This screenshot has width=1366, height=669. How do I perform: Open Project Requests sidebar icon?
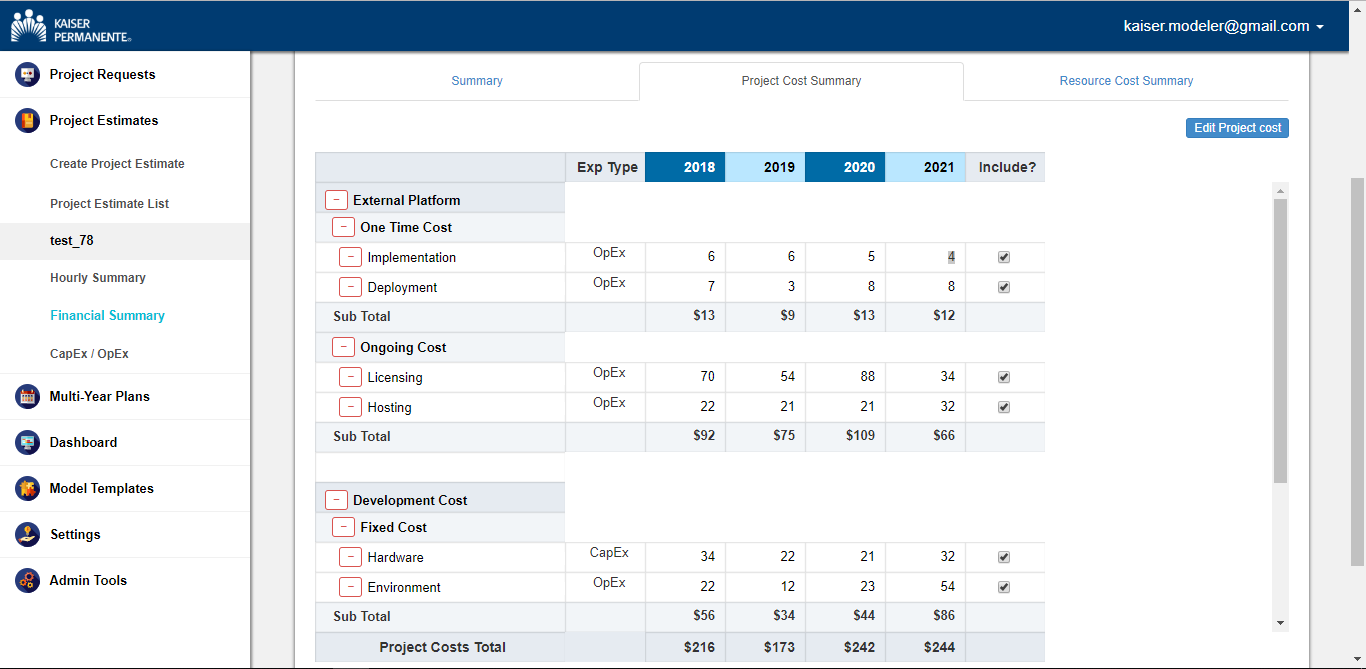point(28,75)
